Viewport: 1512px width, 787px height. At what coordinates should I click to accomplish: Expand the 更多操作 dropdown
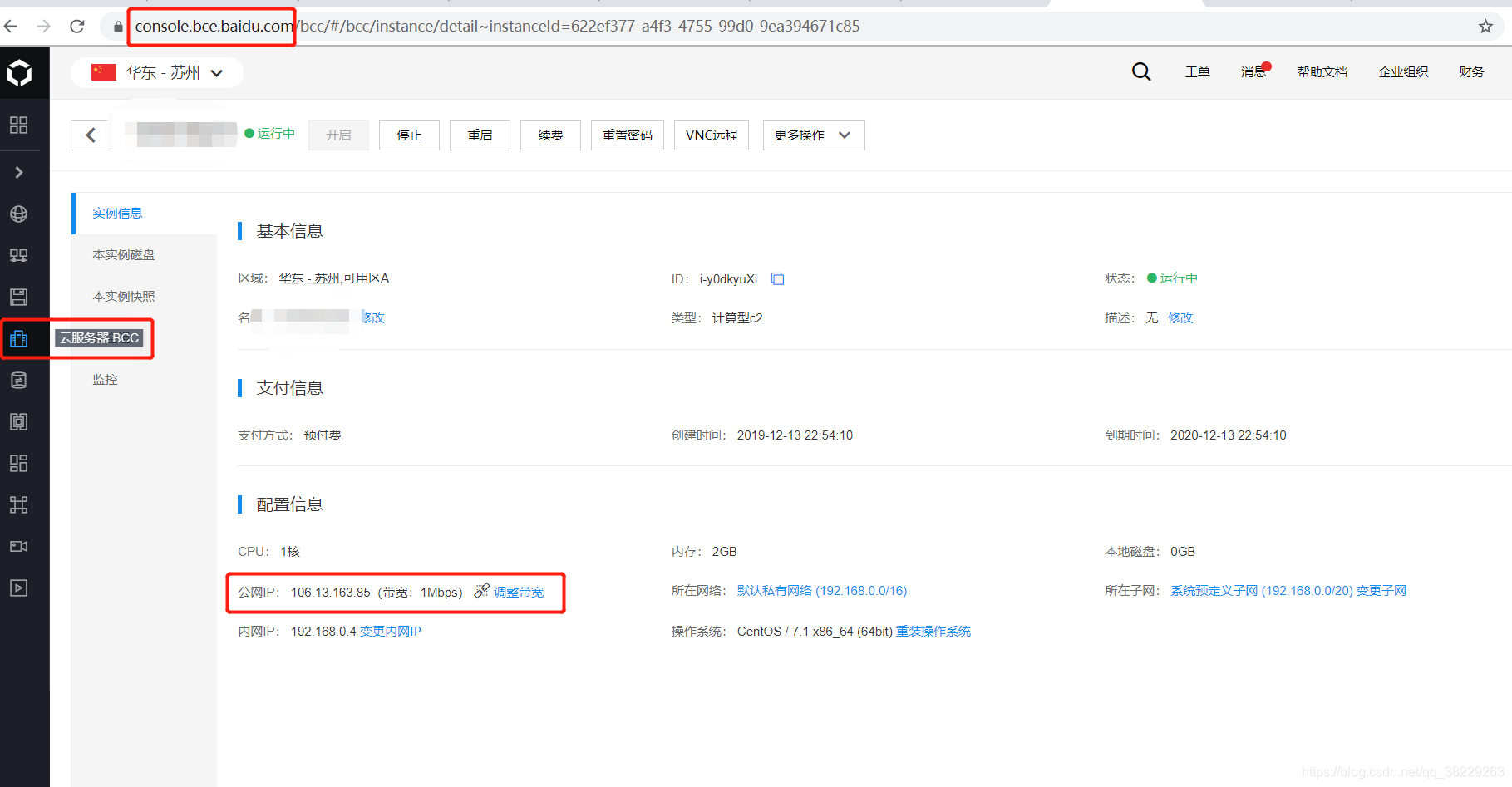tap(814, 135)
